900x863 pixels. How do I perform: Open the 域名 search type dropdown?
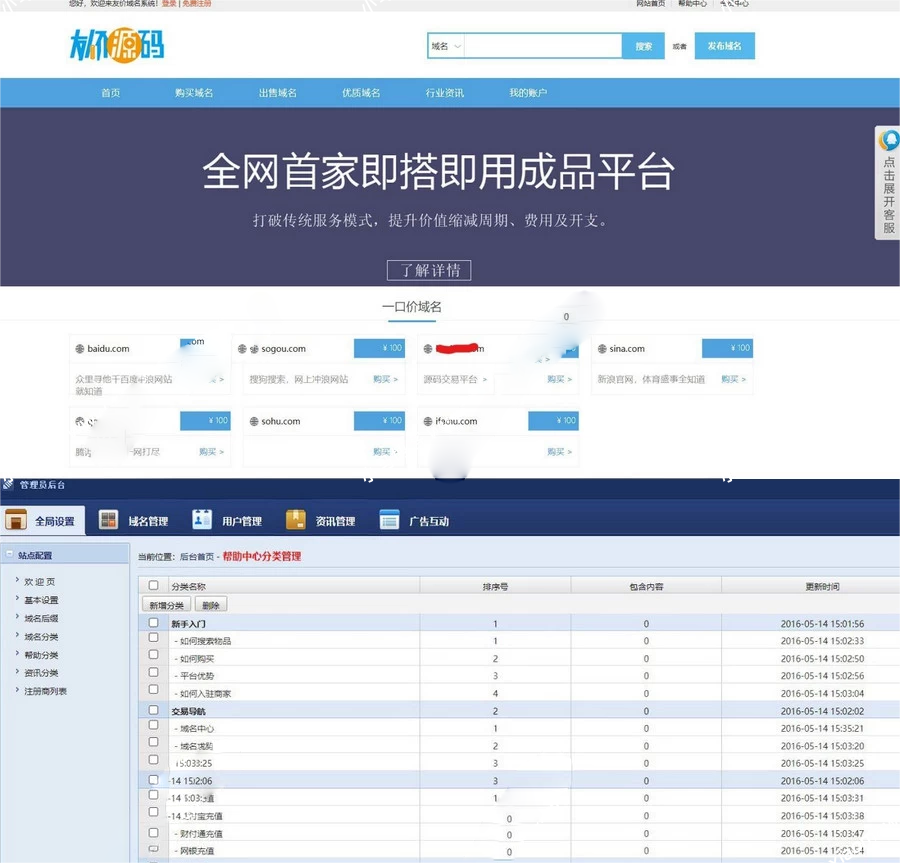[446, 46]
